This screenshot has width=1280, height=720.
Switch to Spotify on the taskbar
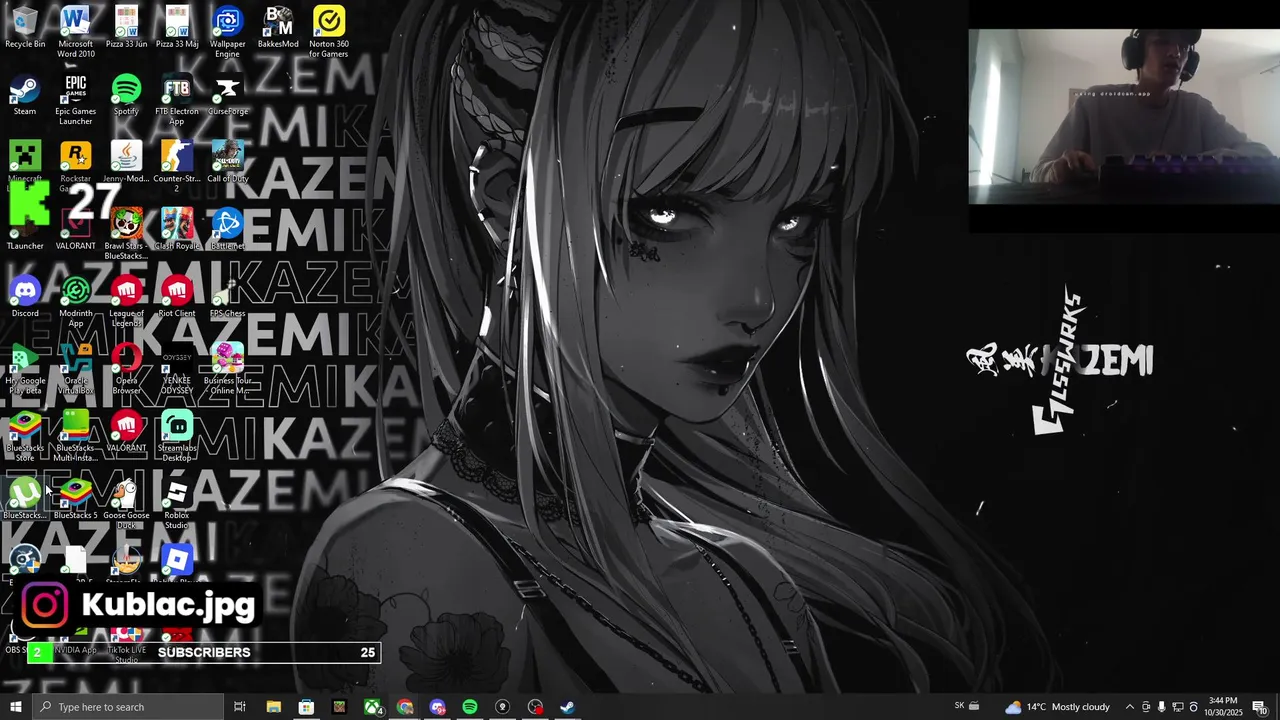[470, 707]
